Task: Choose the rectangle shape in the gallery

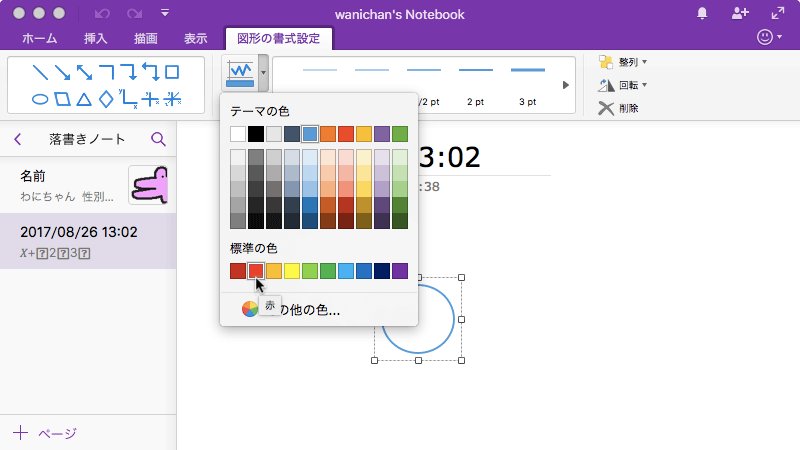Action: pos(172,72)
